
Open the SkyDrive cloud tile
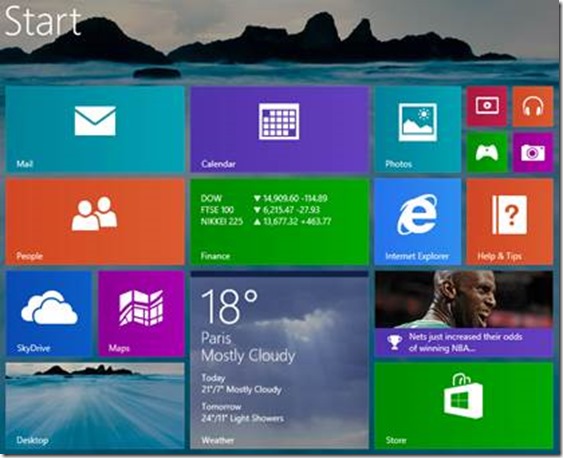49,314
